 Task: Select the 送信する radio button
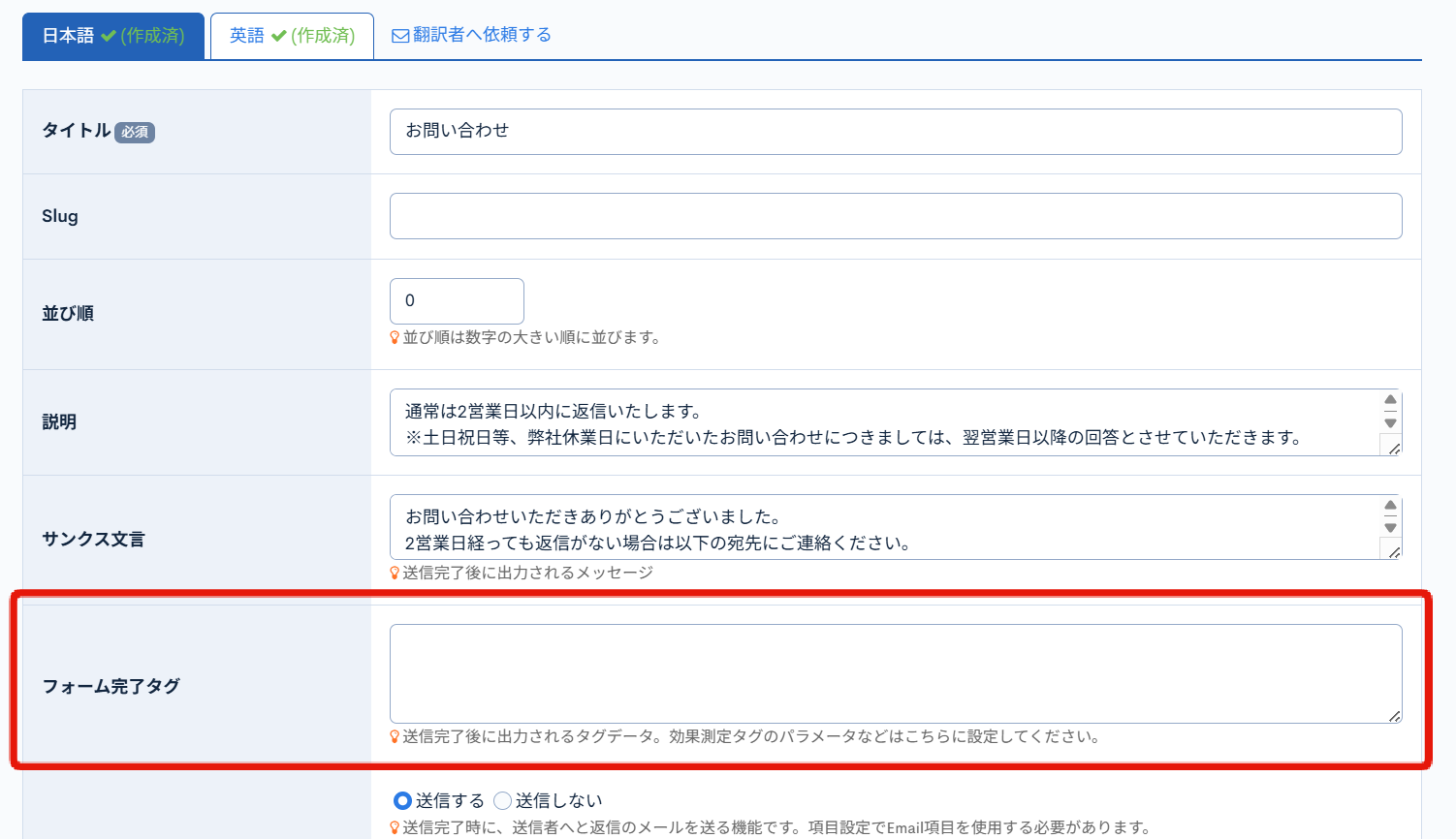402,800
